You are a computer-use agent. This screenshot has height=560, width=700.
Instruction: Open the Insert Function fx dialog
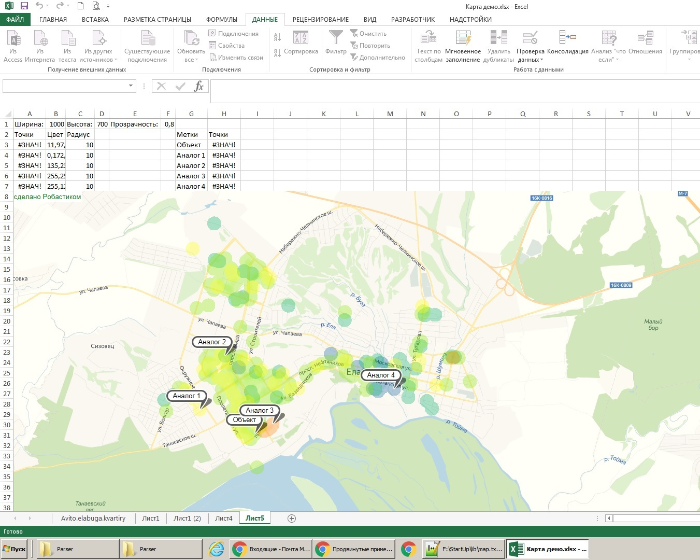(x=199, y=86)
